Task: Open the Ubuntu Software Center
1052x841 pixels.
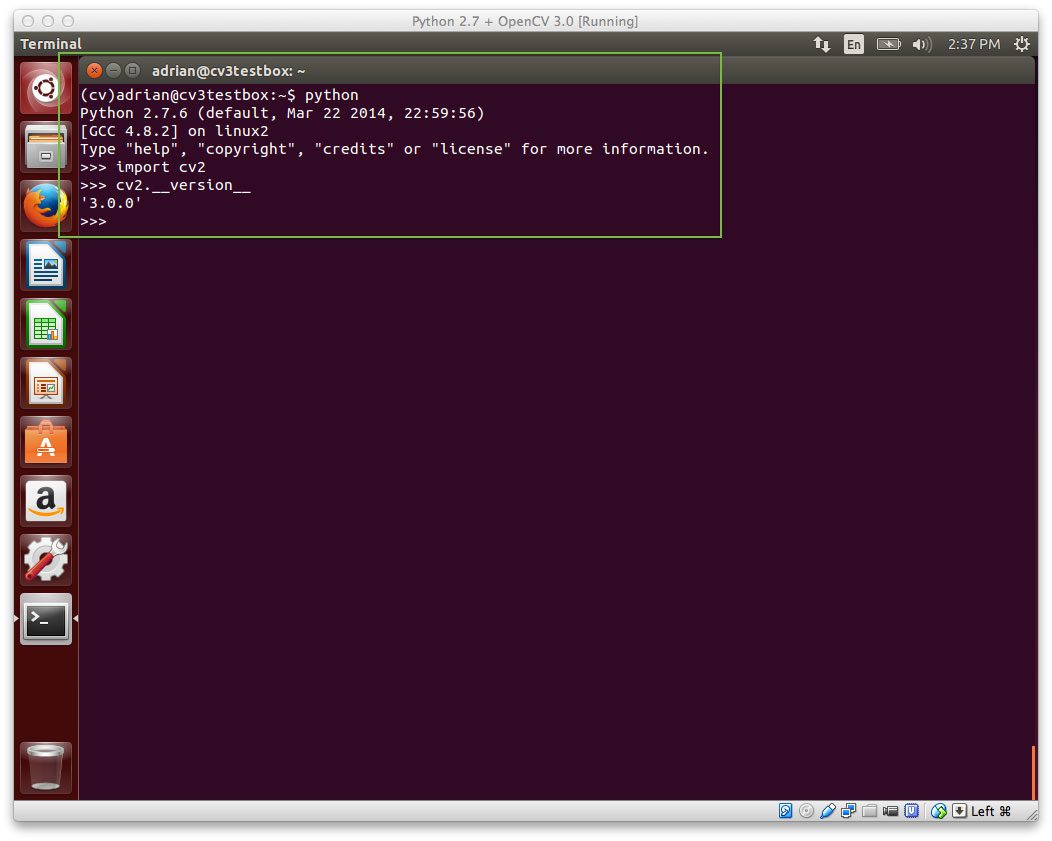Action: pyautogui.click(x=45, y=441)
